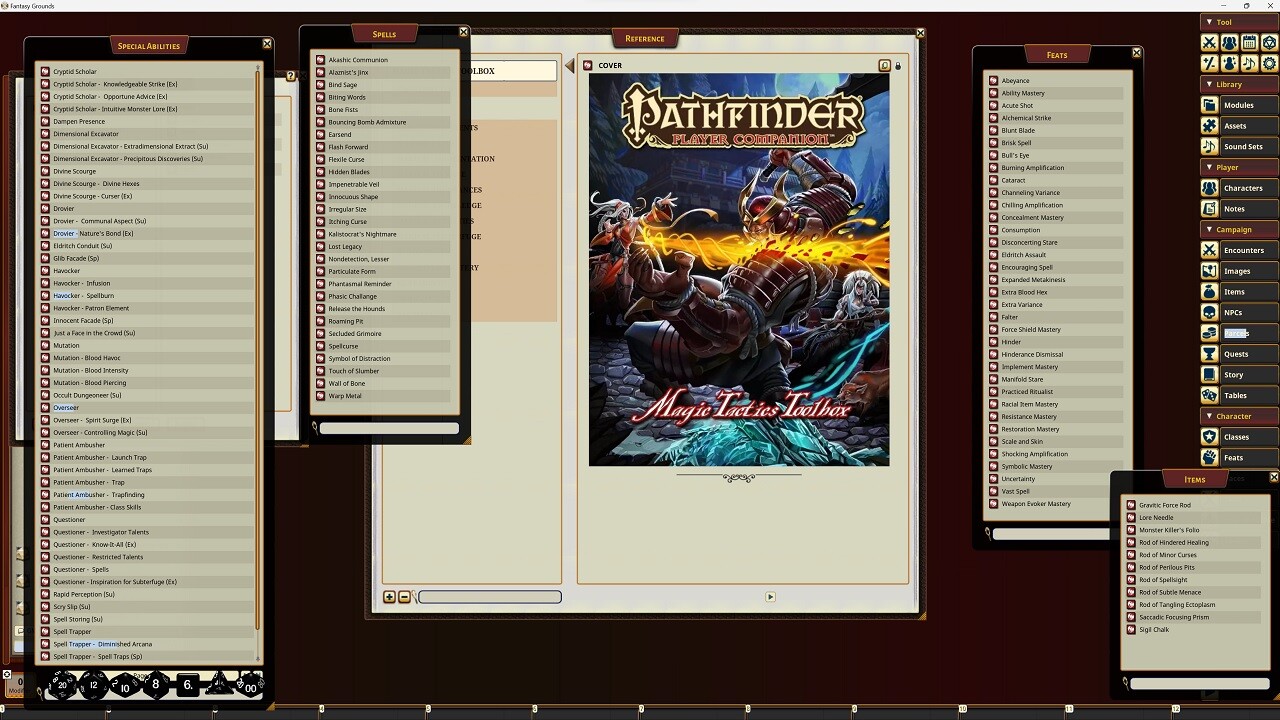Click the zoom in plus button
This screenshot has height=720, width=1280.
pos(389,597)
